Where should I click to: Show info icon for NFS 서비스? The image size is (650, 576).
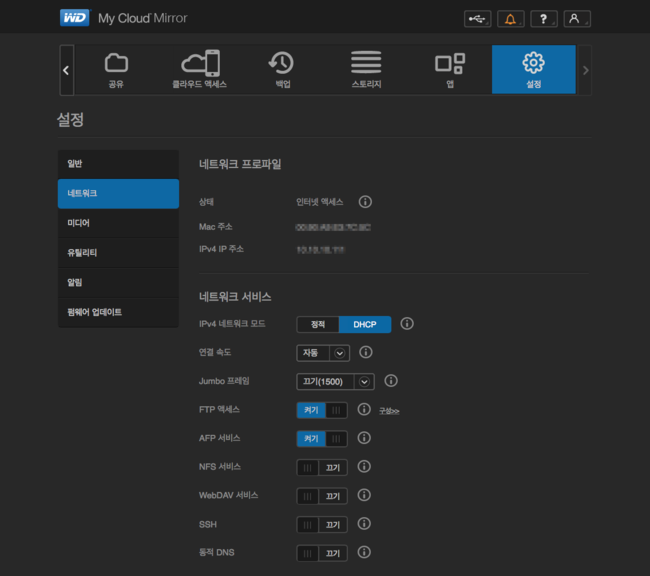point(364,467)
